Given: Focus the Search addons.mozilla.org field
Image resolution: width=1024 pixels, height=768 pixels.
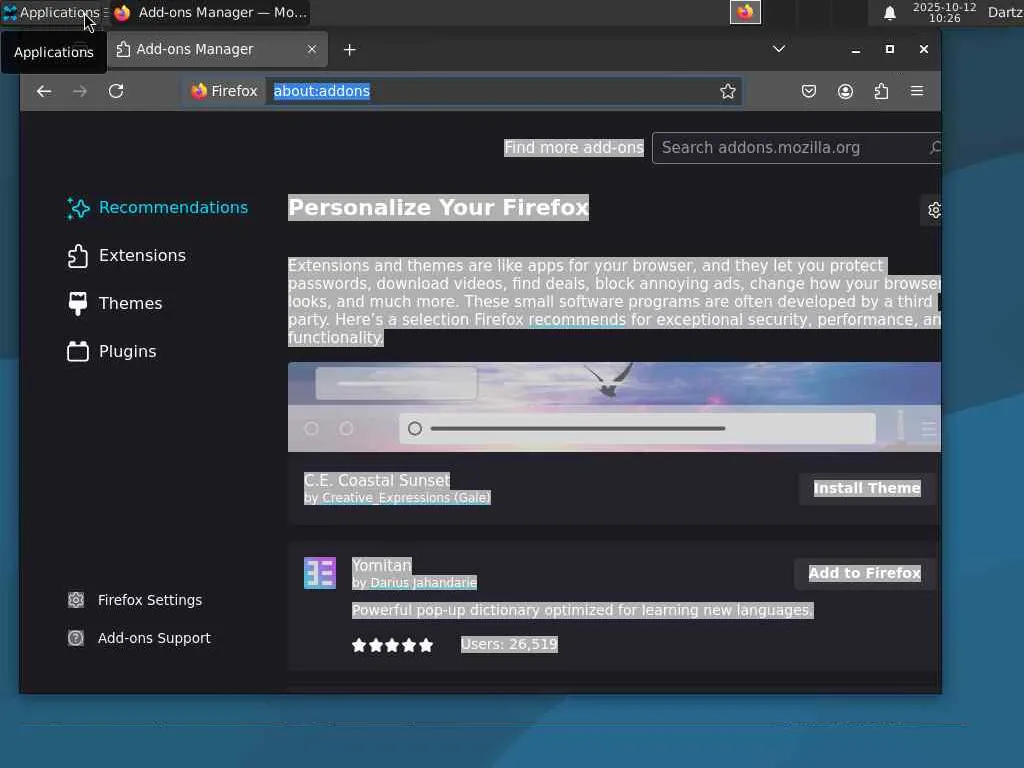Looking at the screenshot, I should [797, 148].
